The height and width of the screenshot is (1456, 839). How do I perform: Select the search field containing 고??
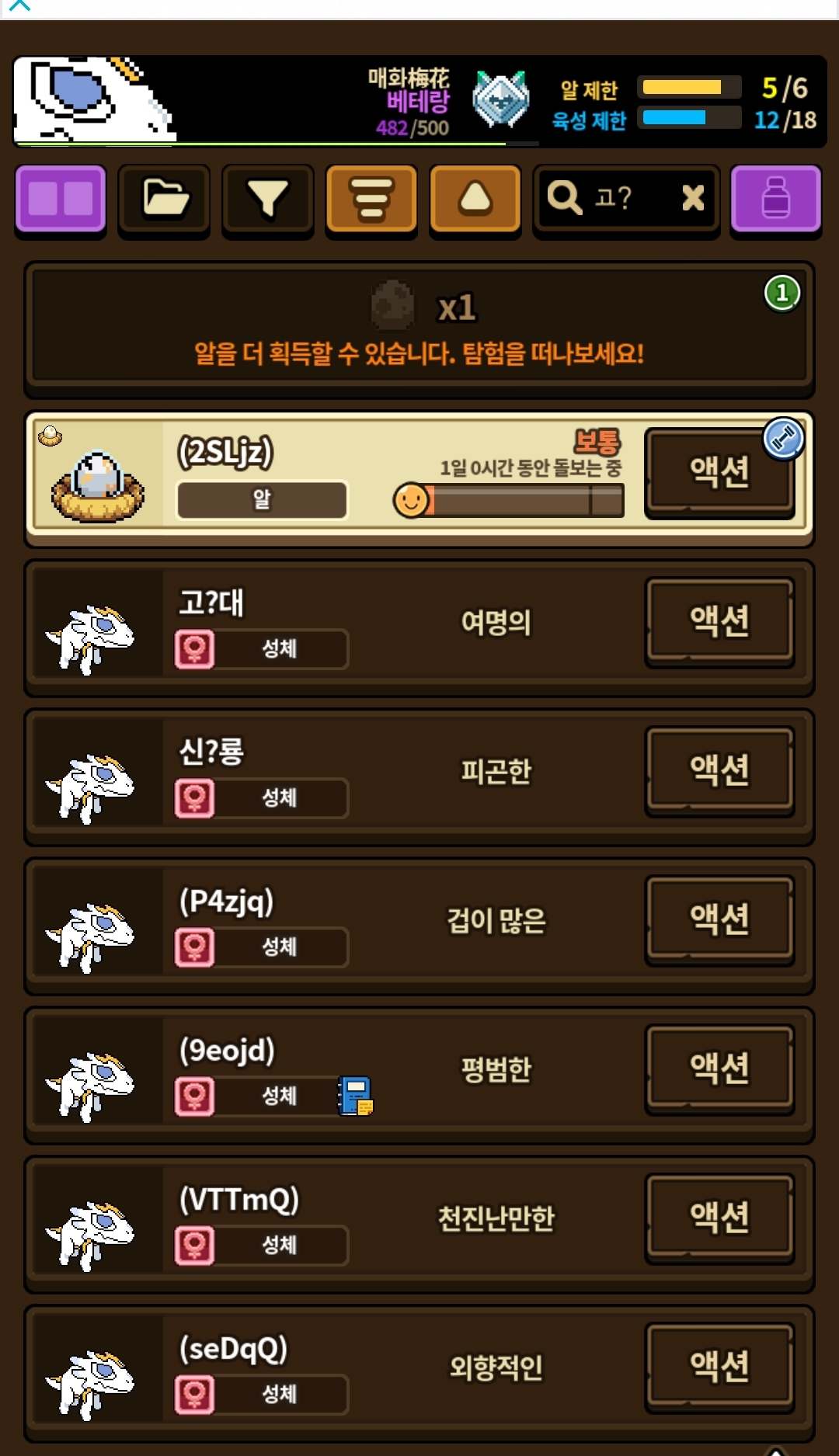(626, 200)
